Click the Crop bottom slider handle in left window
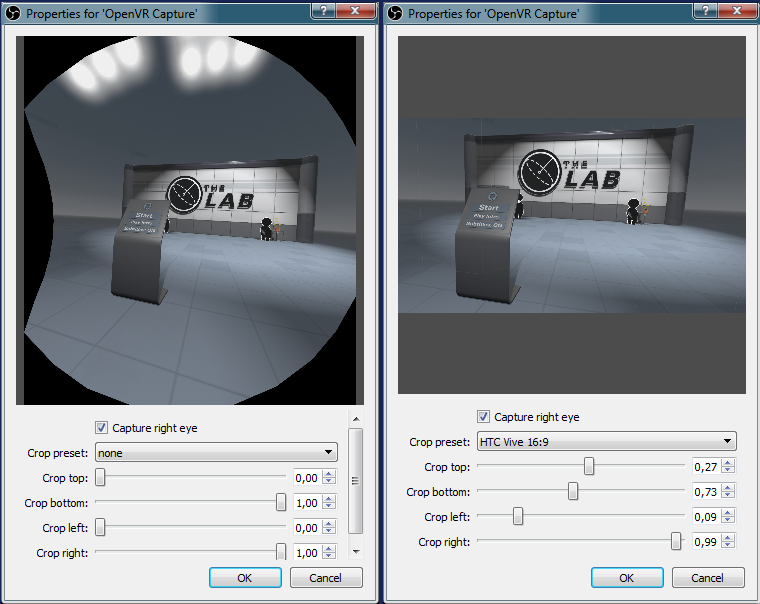This screenshot has height=604, width=760. [281, 502]
